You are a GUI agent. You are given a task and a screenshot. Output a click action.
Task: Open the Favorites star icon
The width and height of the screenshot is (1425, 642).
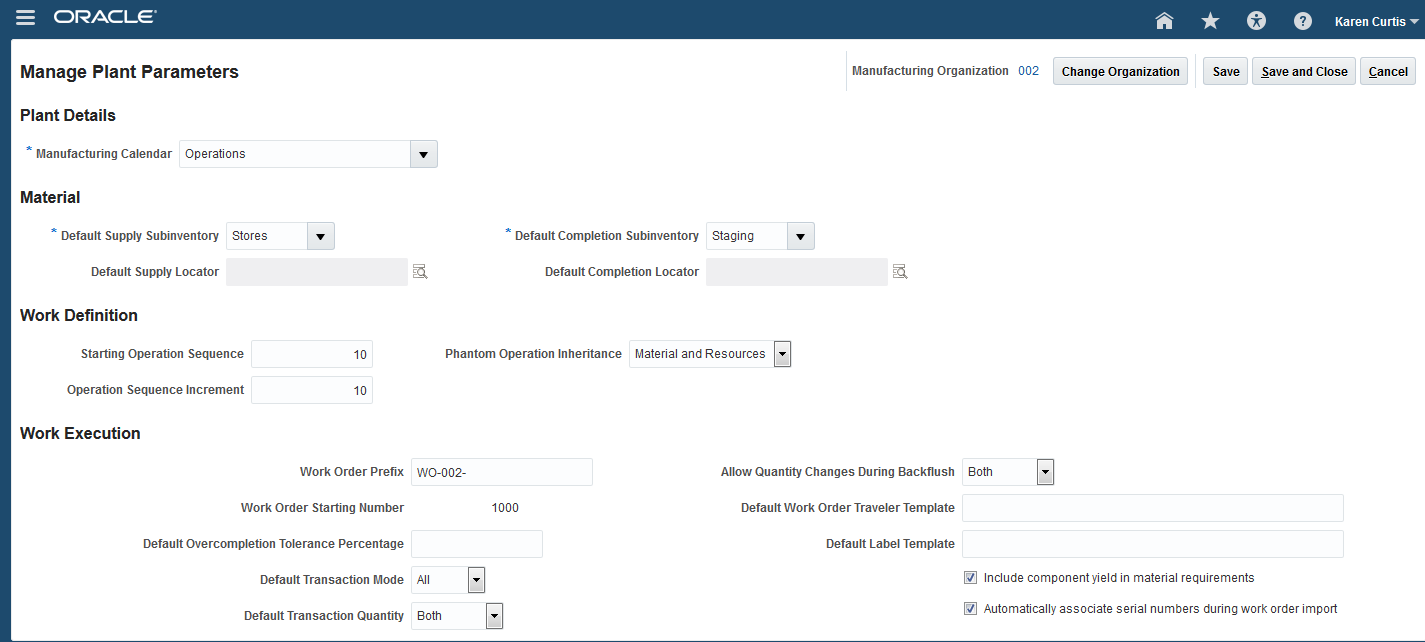pyautogui.click(x=1210, y=21)
